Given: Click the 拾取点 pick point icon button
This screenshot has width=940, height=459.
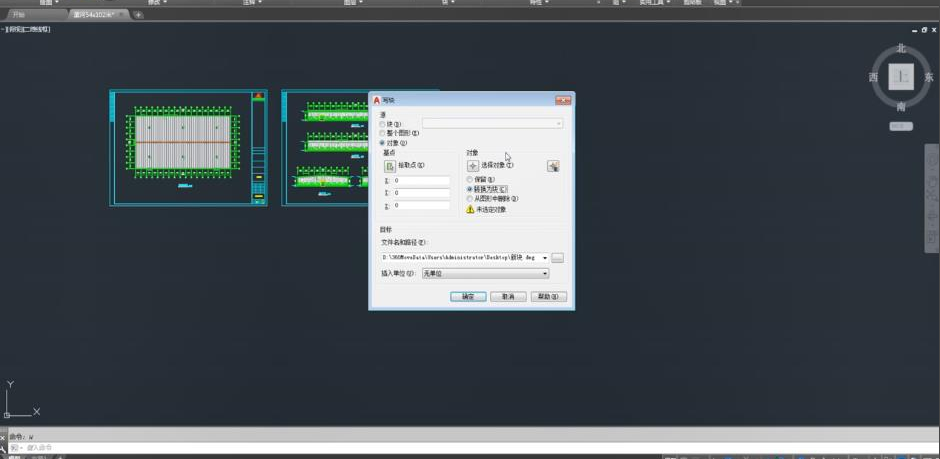Looking at the screenshot, I should tap(390, 166).
